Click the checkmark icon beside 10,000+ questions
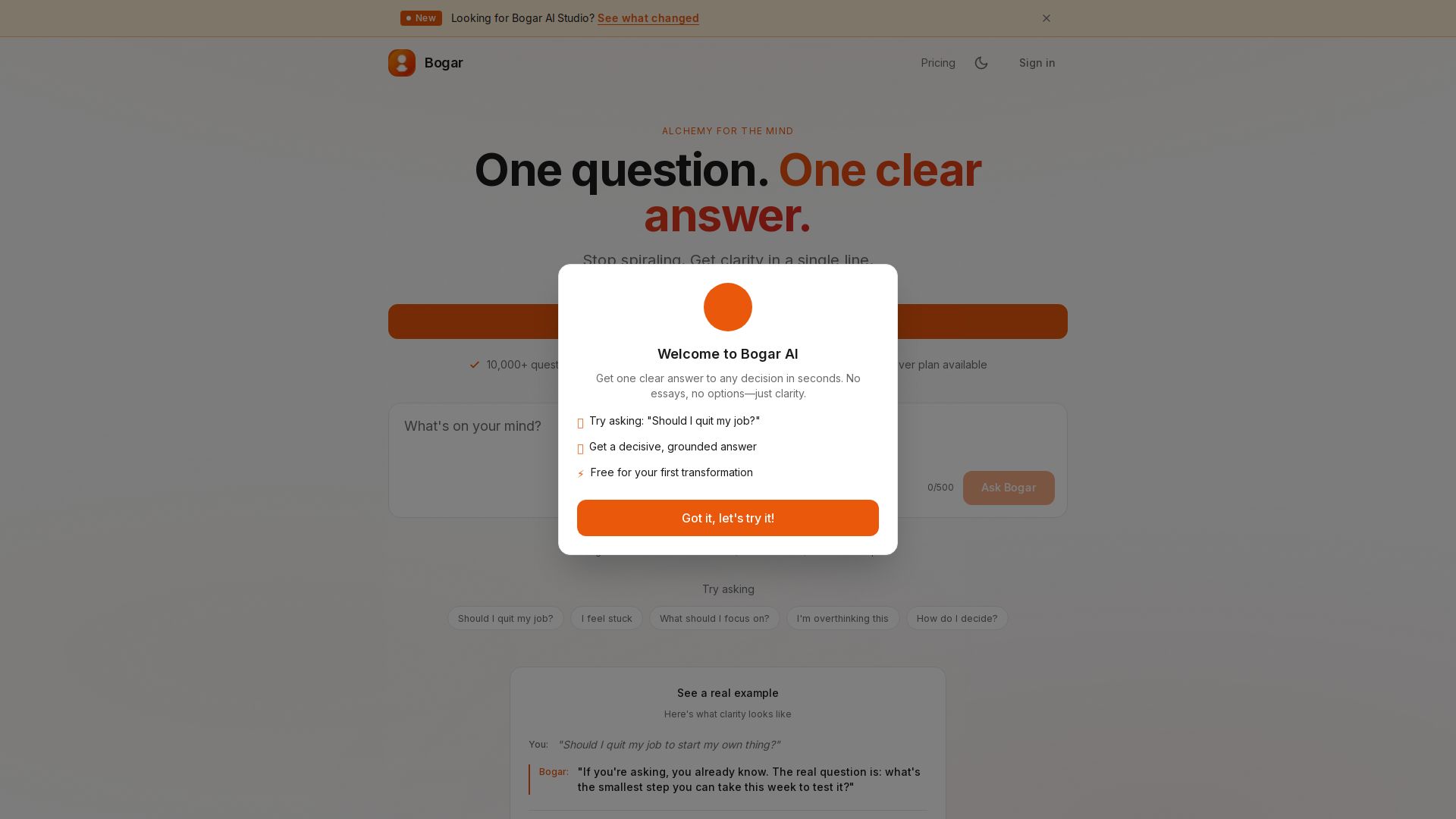The image size is (1456, 819). tap(475, 365)
